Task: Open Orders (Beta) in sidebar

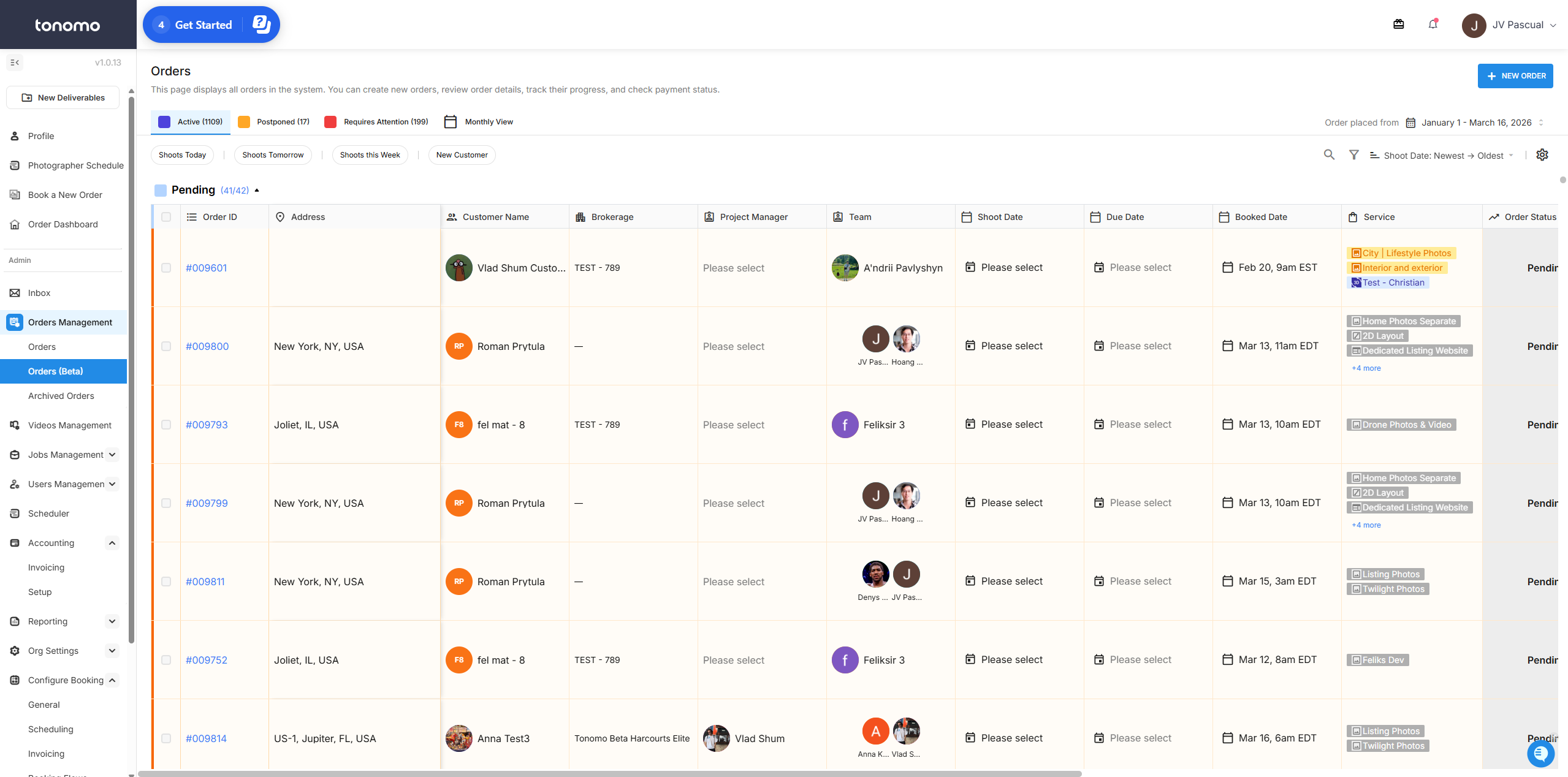Action: point(64,371)
